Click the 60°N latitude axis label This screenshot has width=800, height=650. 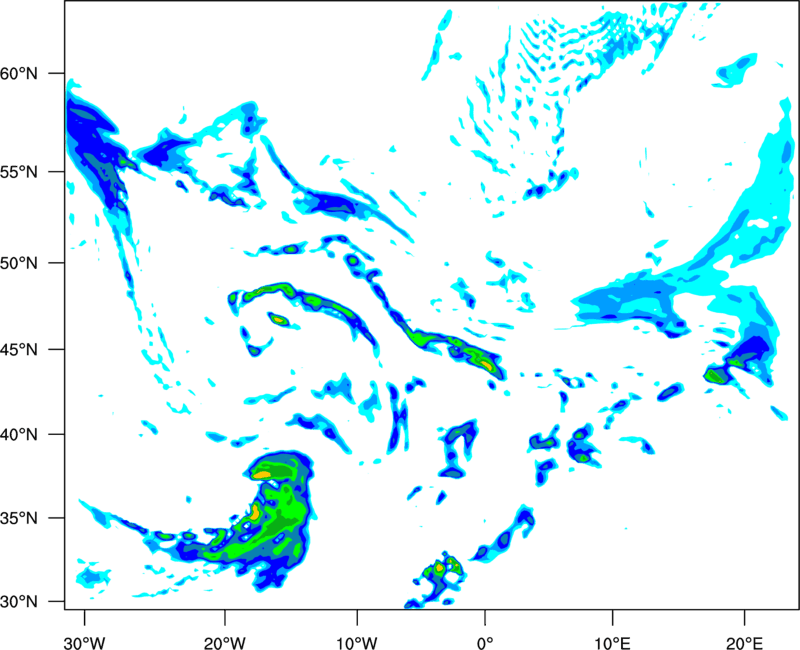coord(19,73)
